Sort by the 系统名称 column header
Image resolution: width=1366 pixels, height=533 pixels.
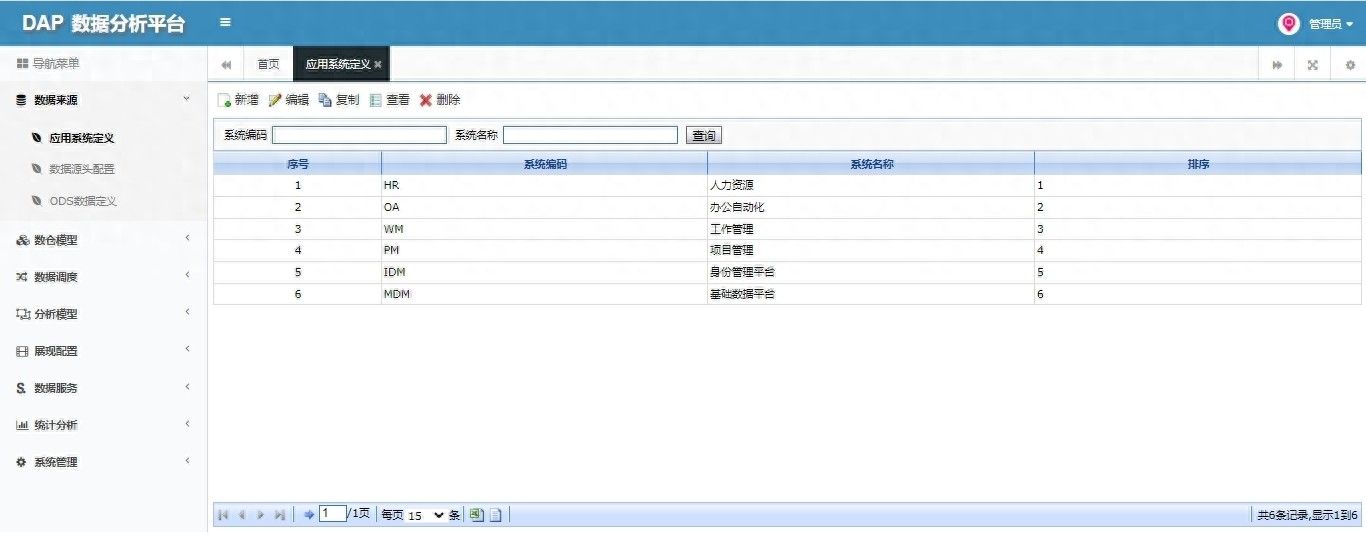coord(871,164)
